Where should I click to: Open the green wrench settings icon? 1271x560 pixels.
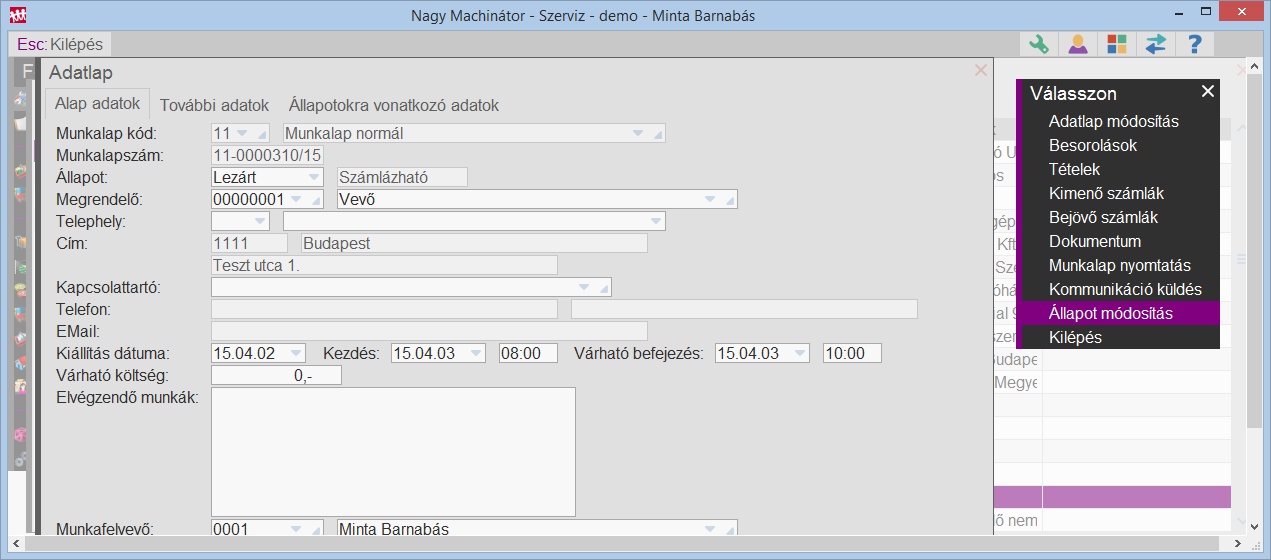click(1039, 44)
